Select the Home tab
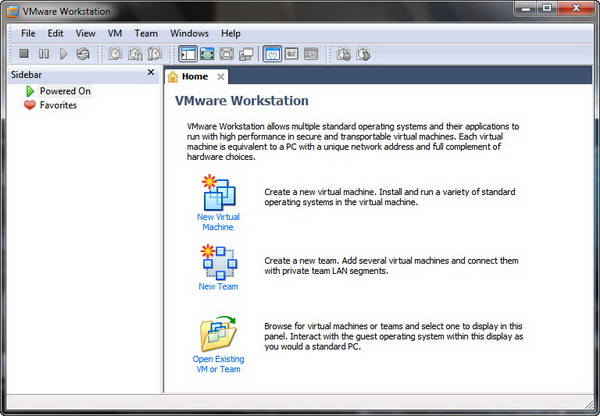 point(195,77)
